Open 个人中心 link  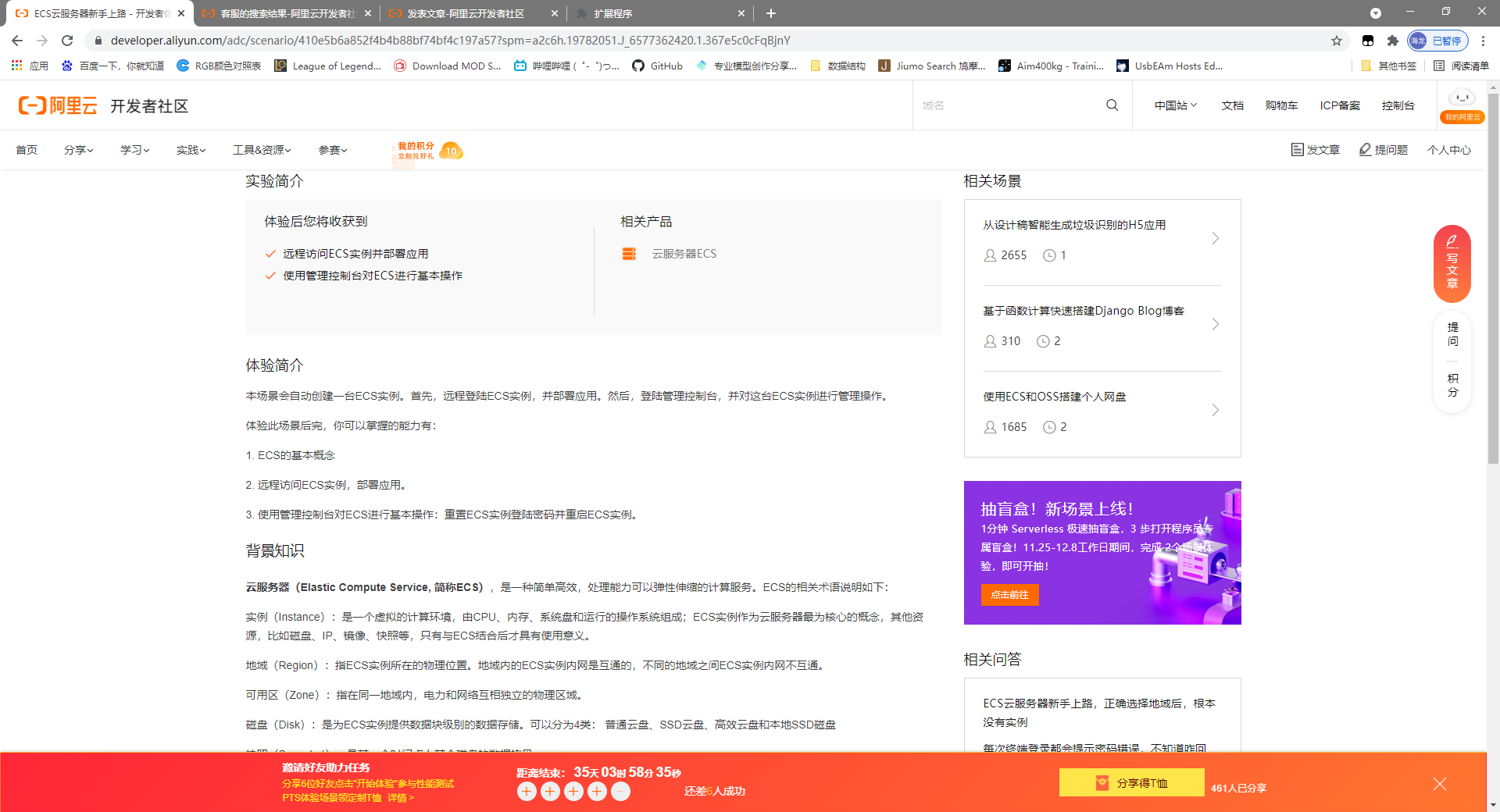[1449, 150]
